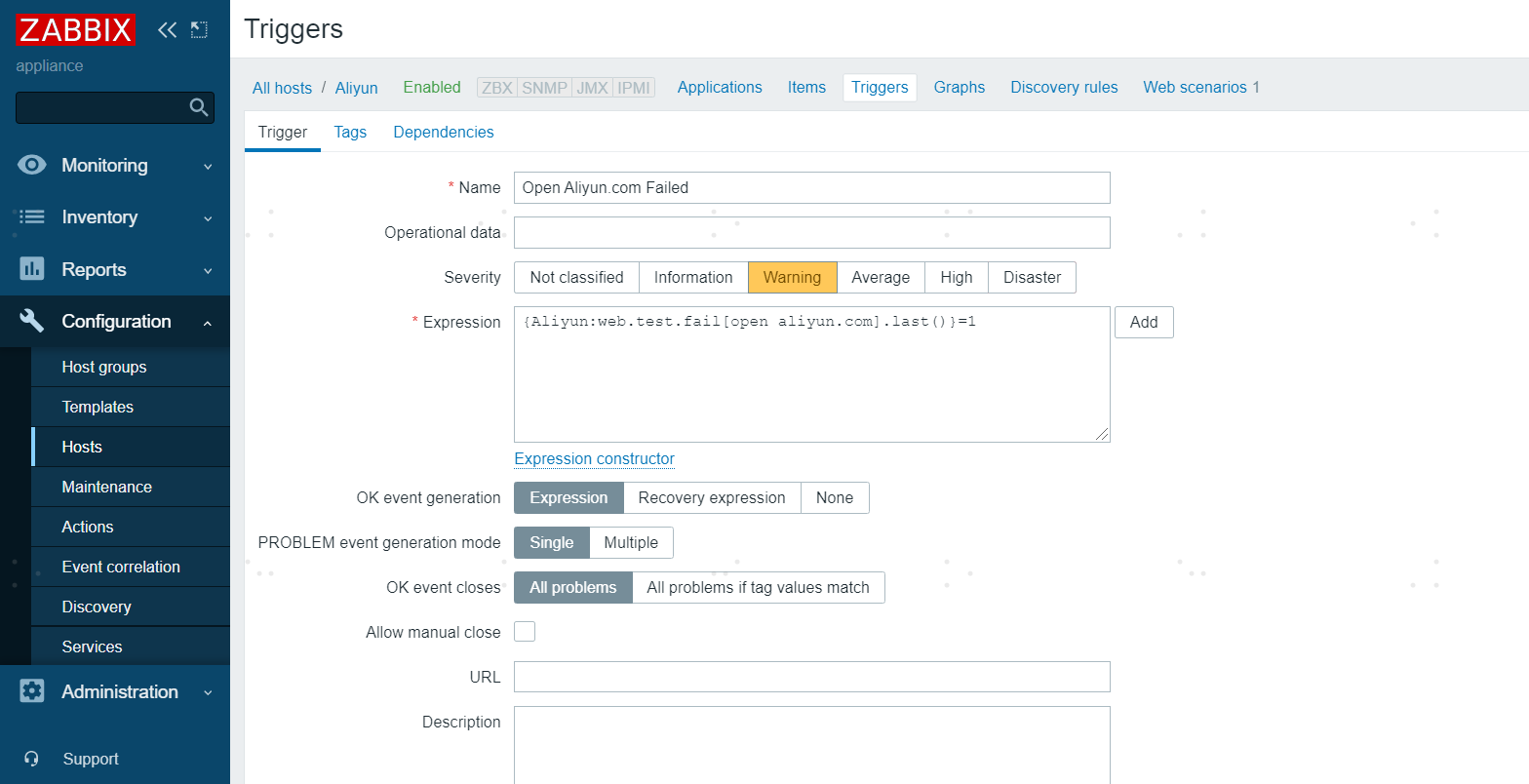
Task: Open the Expression constructor link
Action: [594, 458]
